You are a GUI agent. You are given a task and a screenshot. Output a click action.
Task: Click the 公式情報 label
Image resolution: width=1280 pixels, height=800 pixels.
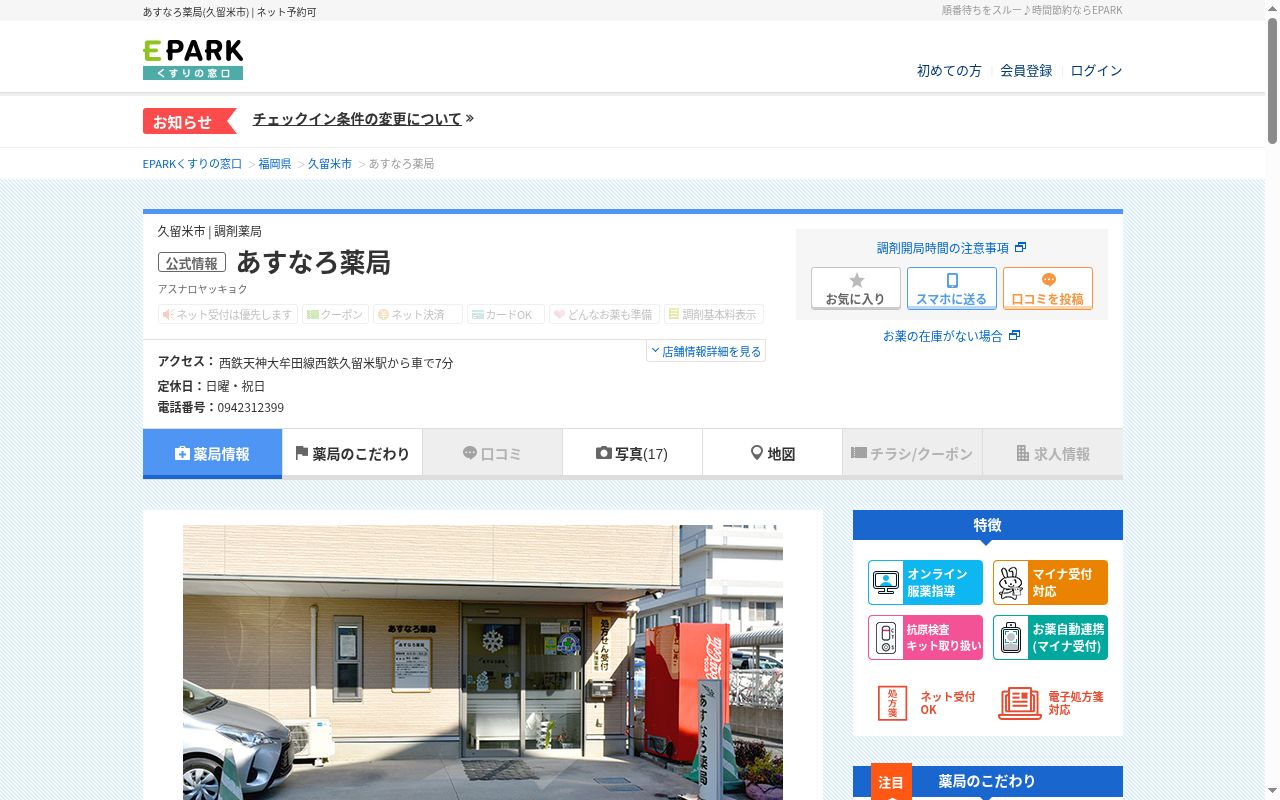click(192, 263)
